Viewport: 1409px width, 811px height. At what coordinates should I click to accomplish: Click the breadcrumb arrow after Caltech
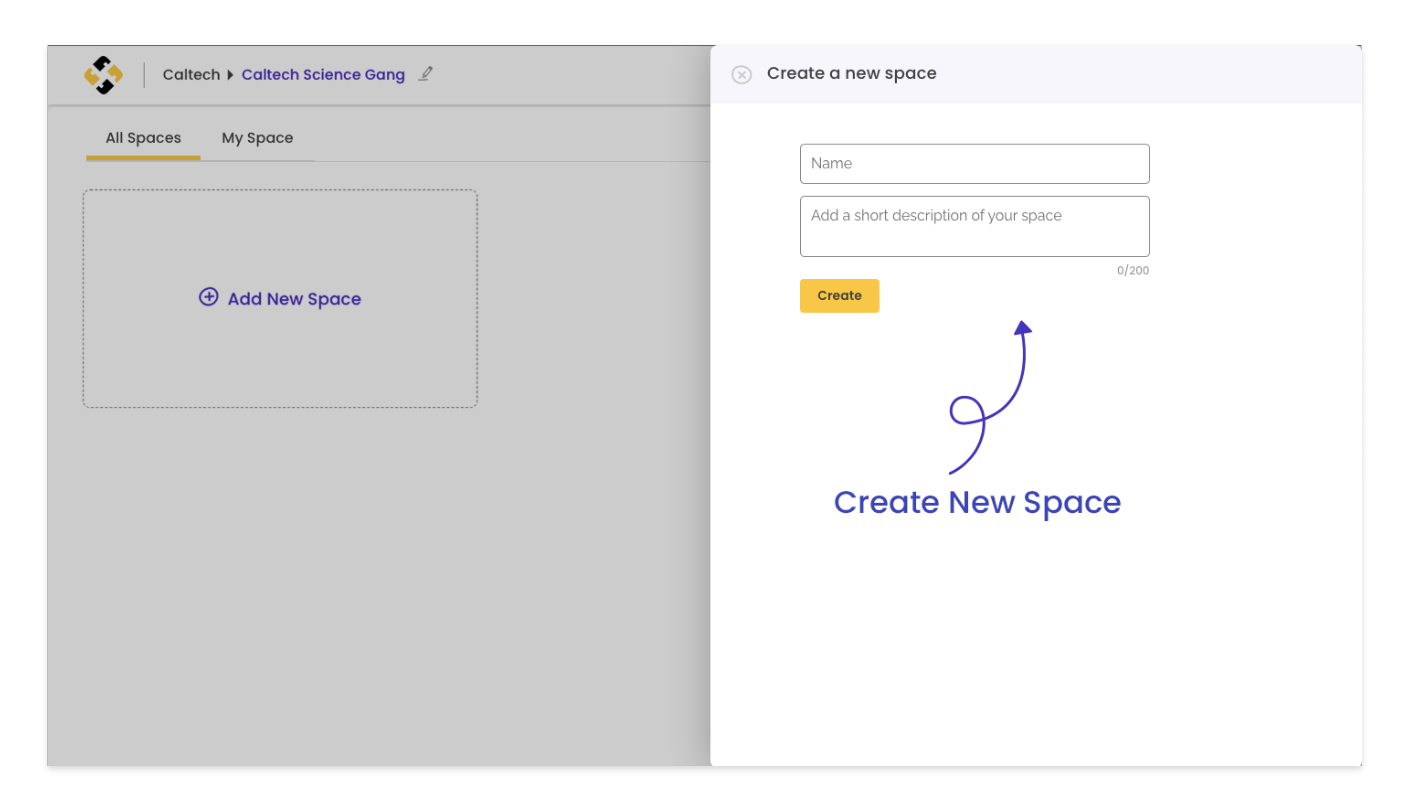[x=230, y=74]
